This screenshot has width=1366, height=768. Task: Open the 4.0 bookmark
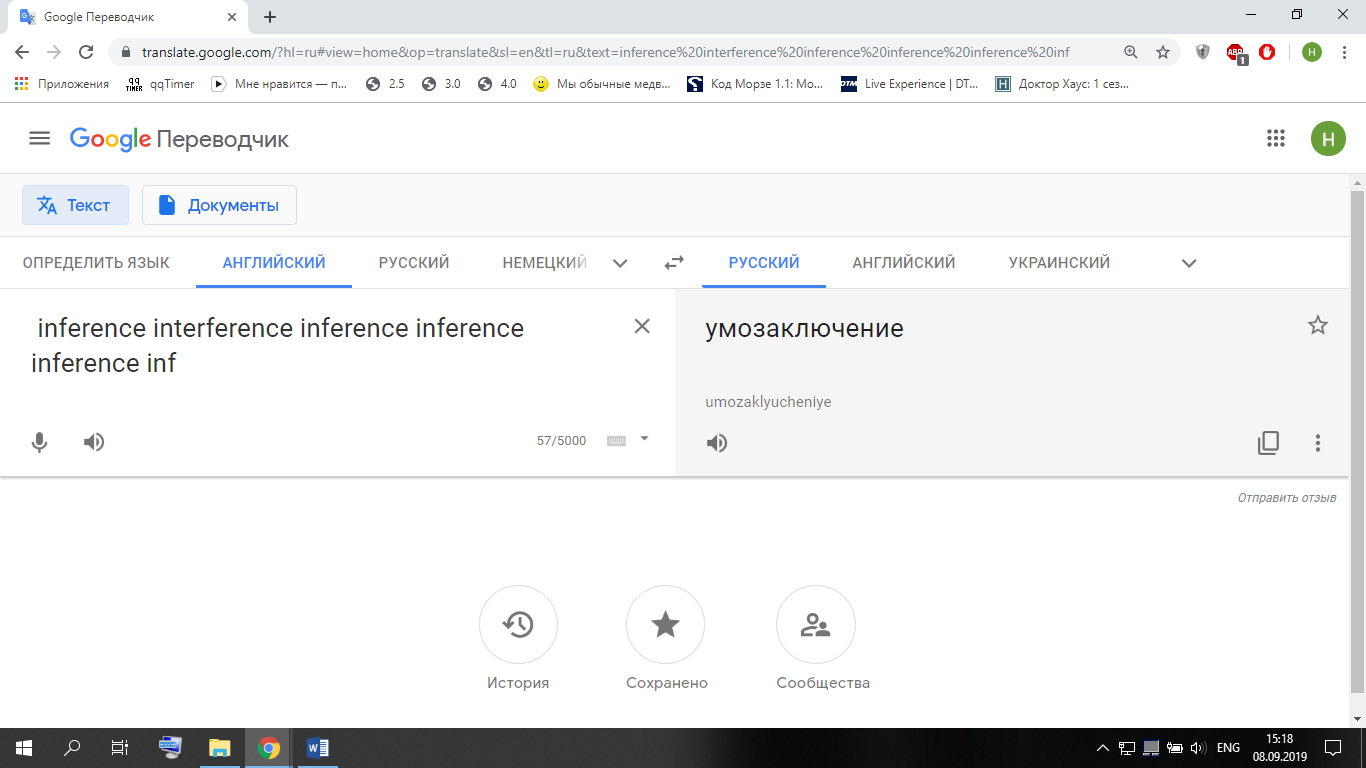click(x=497, y=84)
